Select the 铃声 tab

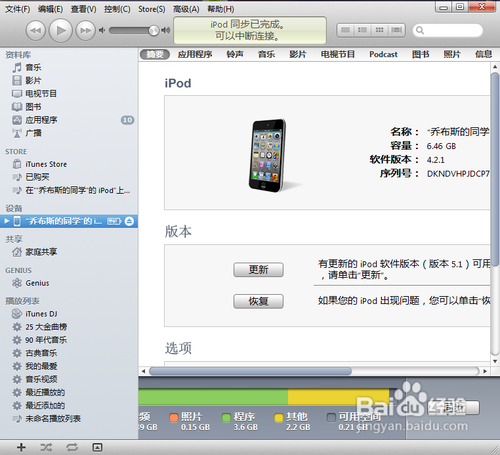[235, 54]
